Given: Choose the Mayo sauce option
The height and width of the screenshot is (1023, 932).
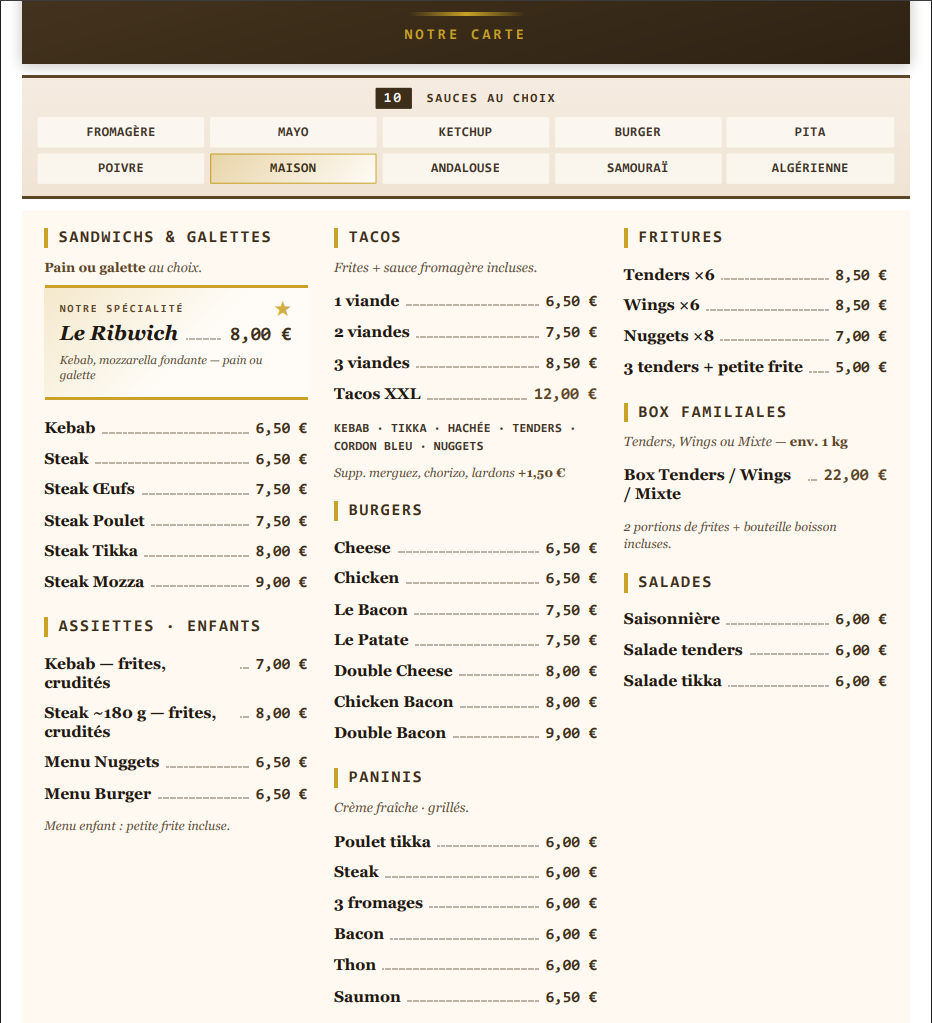Looking at the screenshot, I should [293, 132].
